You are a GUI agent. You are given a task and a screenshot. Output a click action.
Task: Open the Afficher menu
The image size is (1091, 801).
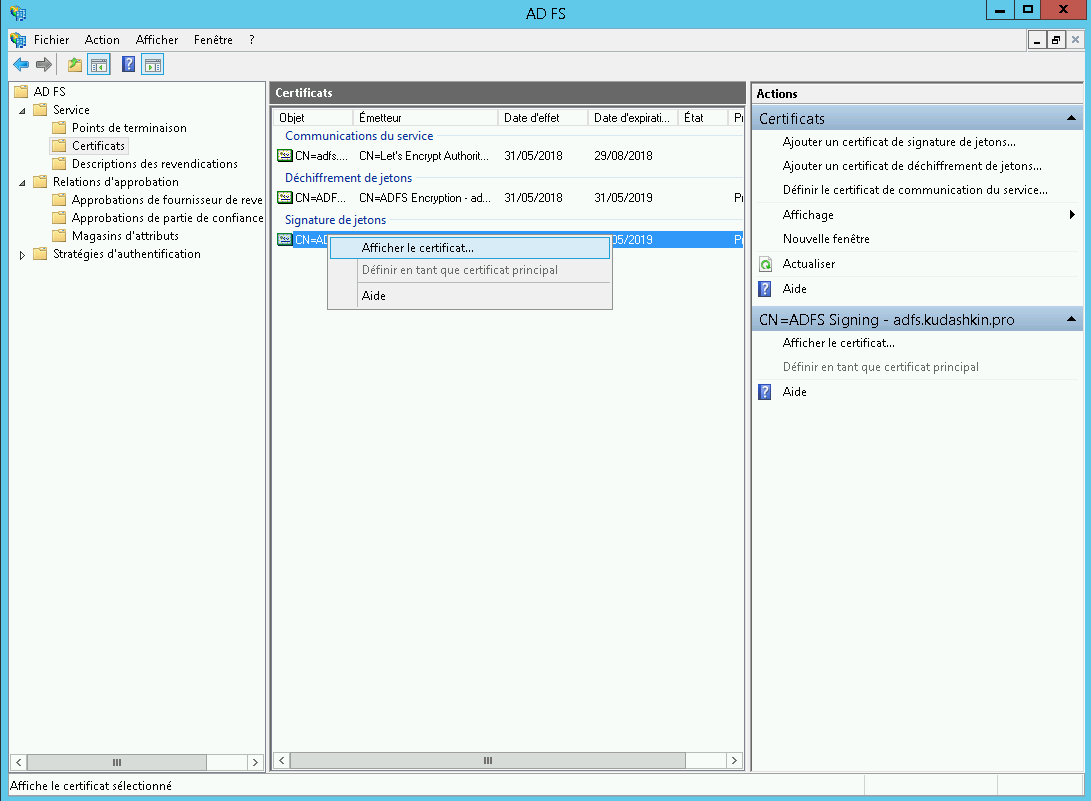[x=157, y=40]
